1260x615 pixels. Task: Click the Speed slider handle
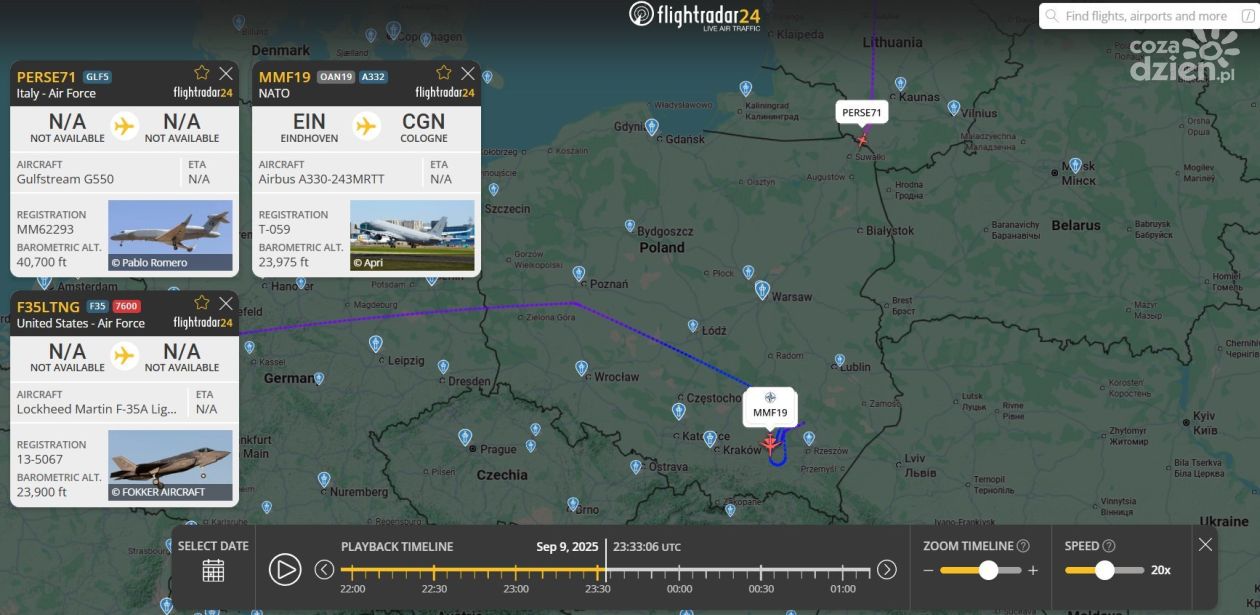coord(1104,570)
